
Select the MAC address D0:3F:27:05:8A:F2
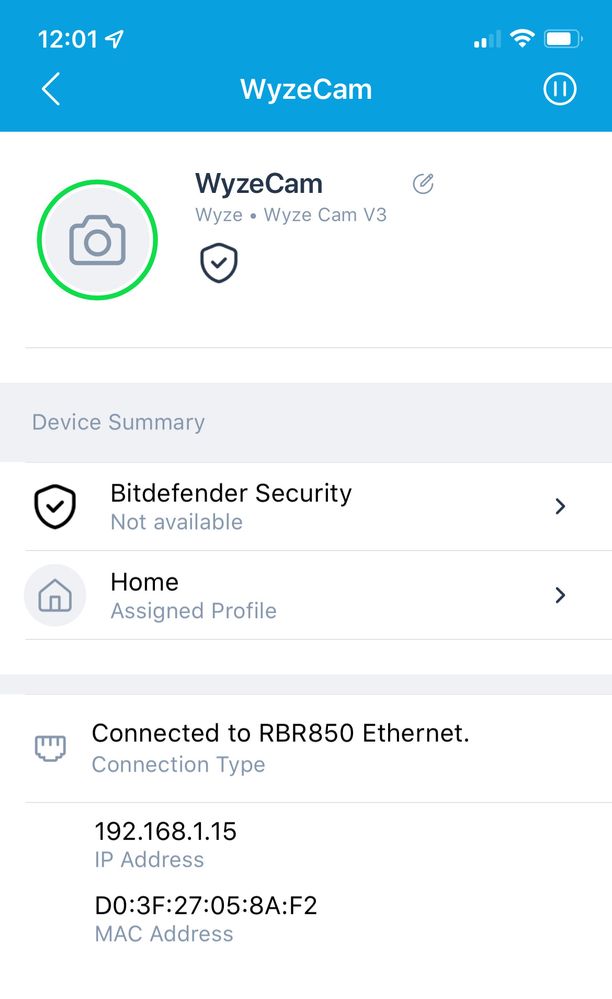coord(205,906)
